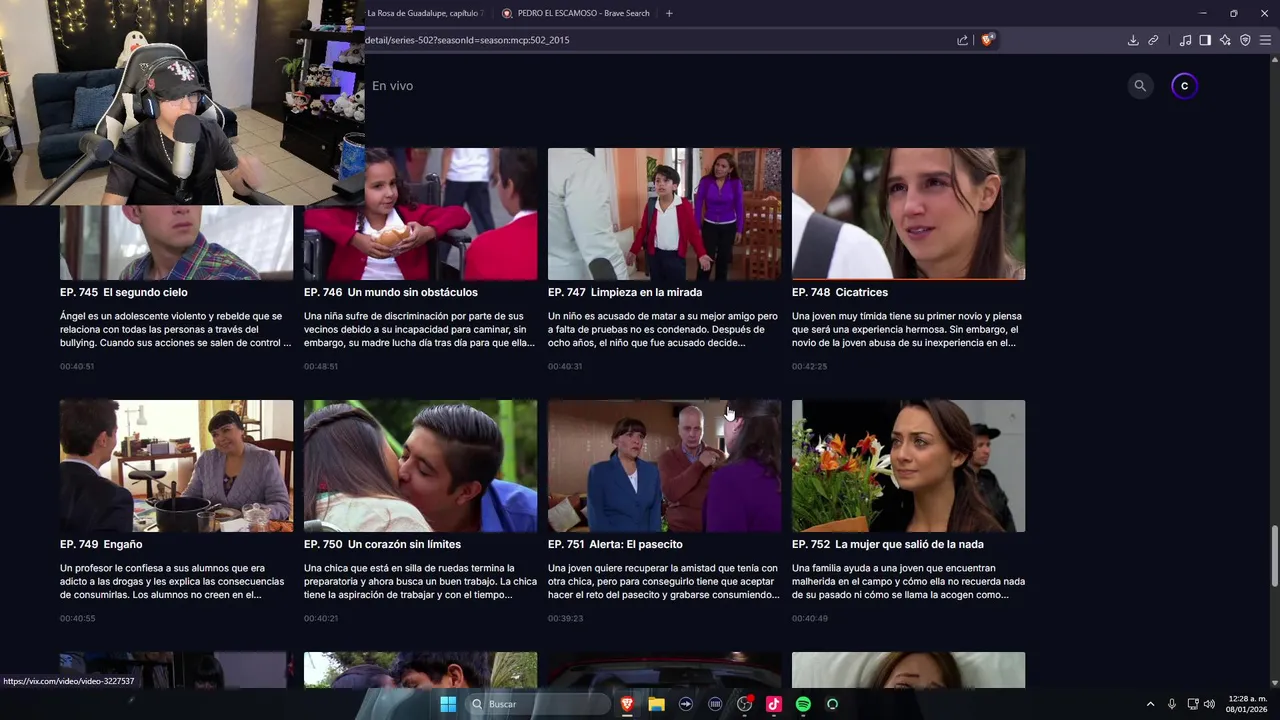
Task: Open a new browser tab with plus
Action: click(x=669, y=13)
